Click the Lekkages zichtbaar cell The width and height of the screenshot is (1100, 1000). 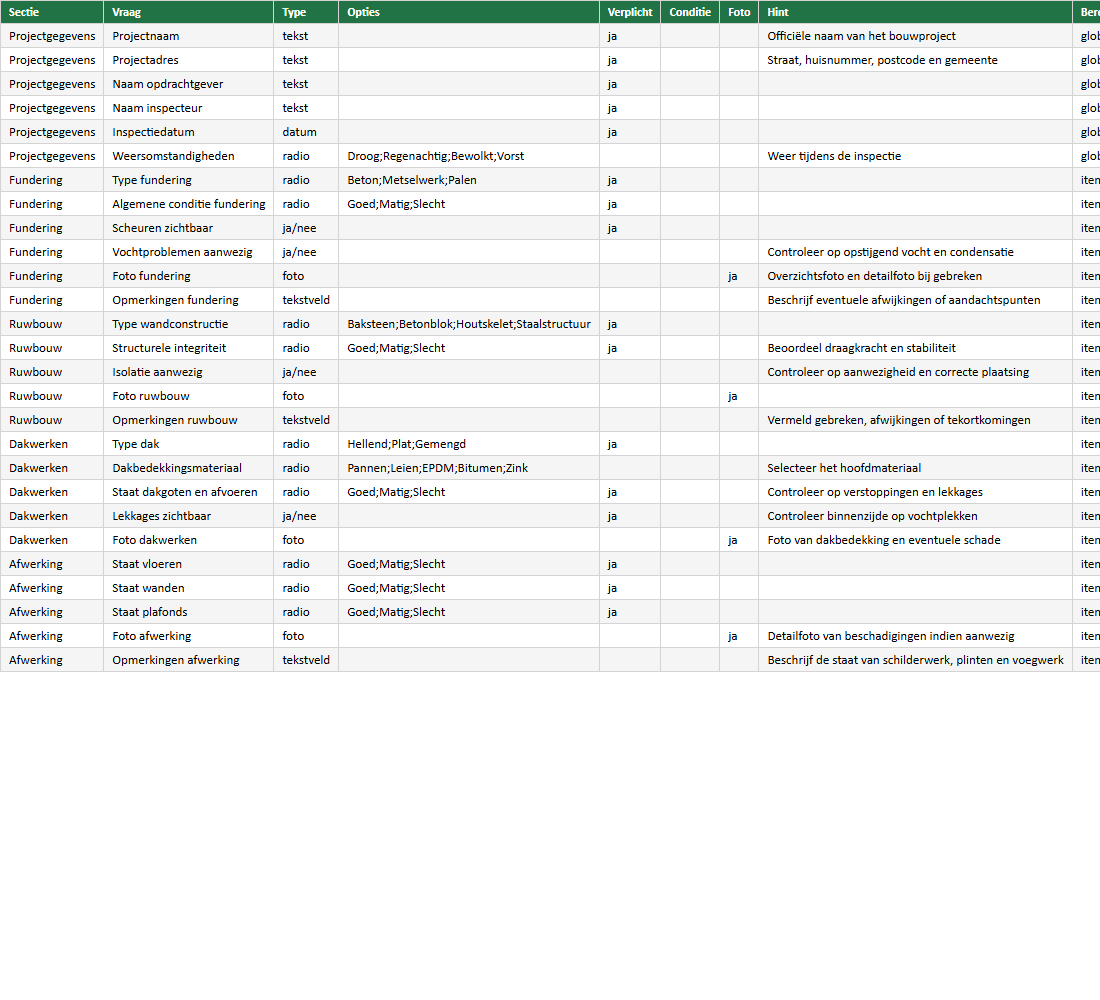tap(157, 516)
